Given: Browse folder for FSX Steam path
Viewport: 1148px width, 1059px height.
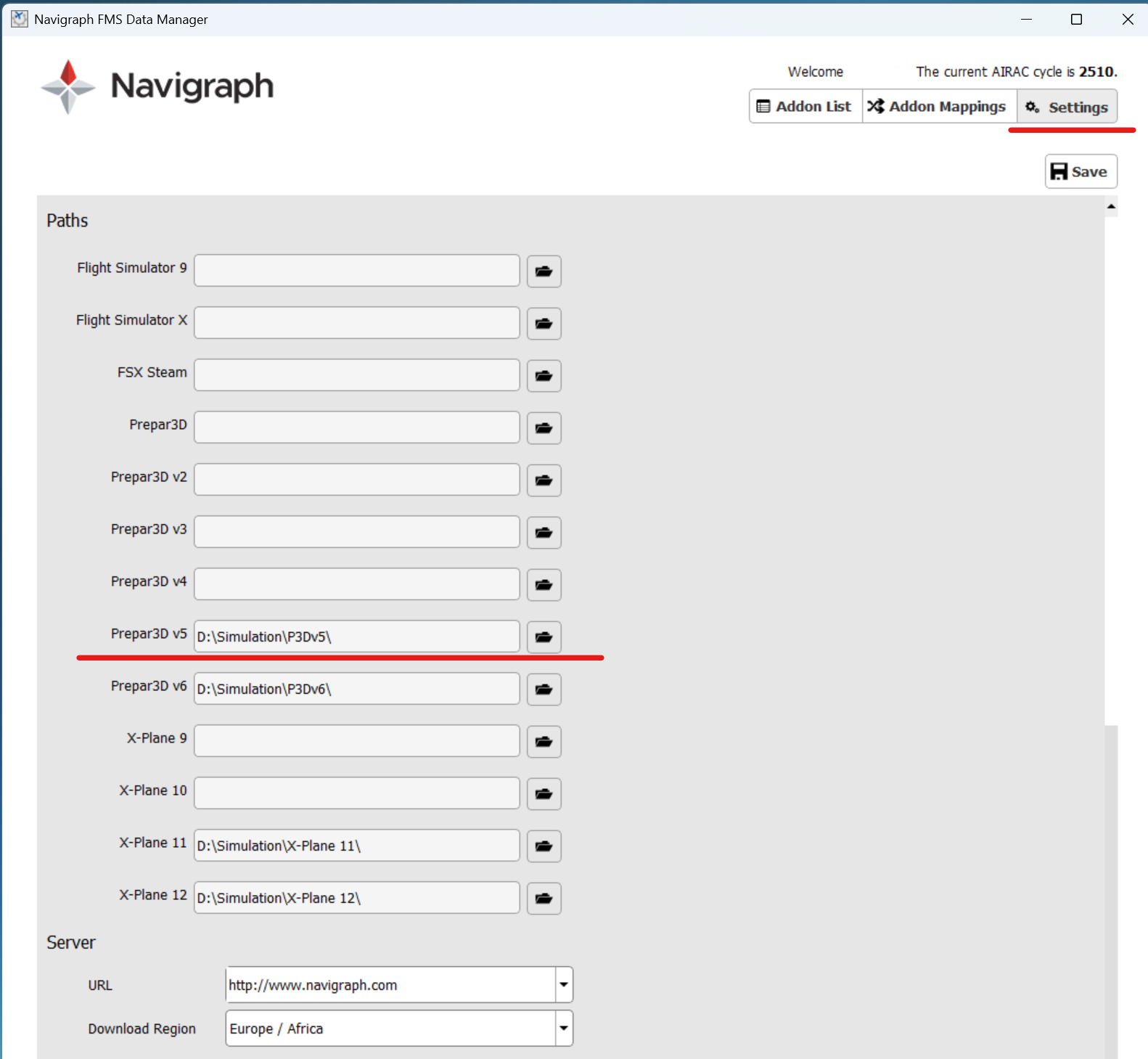Looking at the screenshot, I should [x=544, y=376].
